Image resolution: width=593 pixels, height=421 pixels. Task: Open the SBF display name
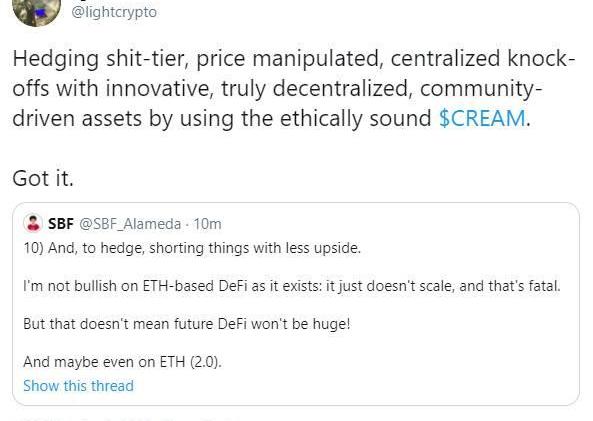(61, 224)
